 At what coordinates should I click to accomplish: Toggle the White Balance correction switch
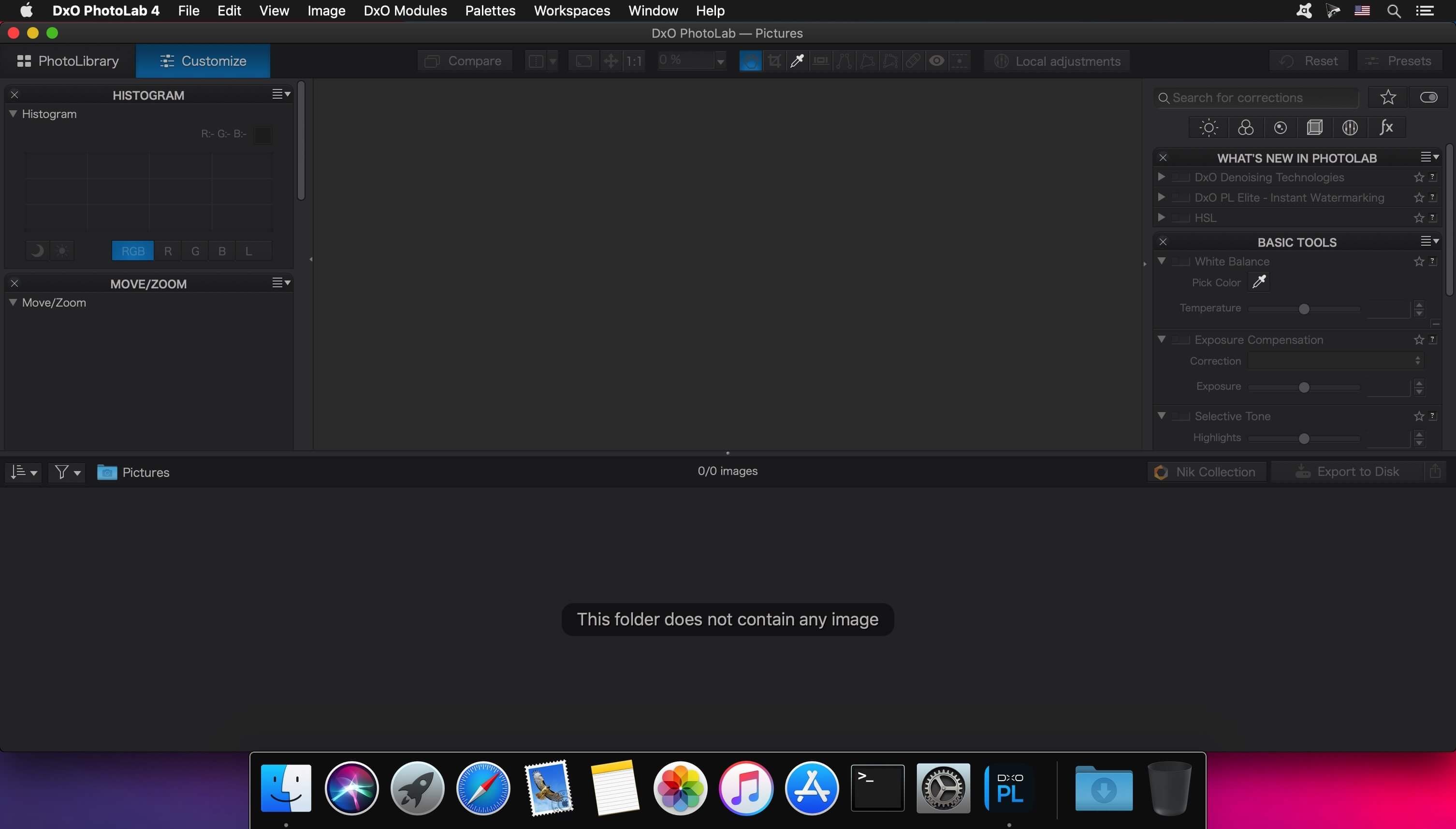coord(1180,261)
